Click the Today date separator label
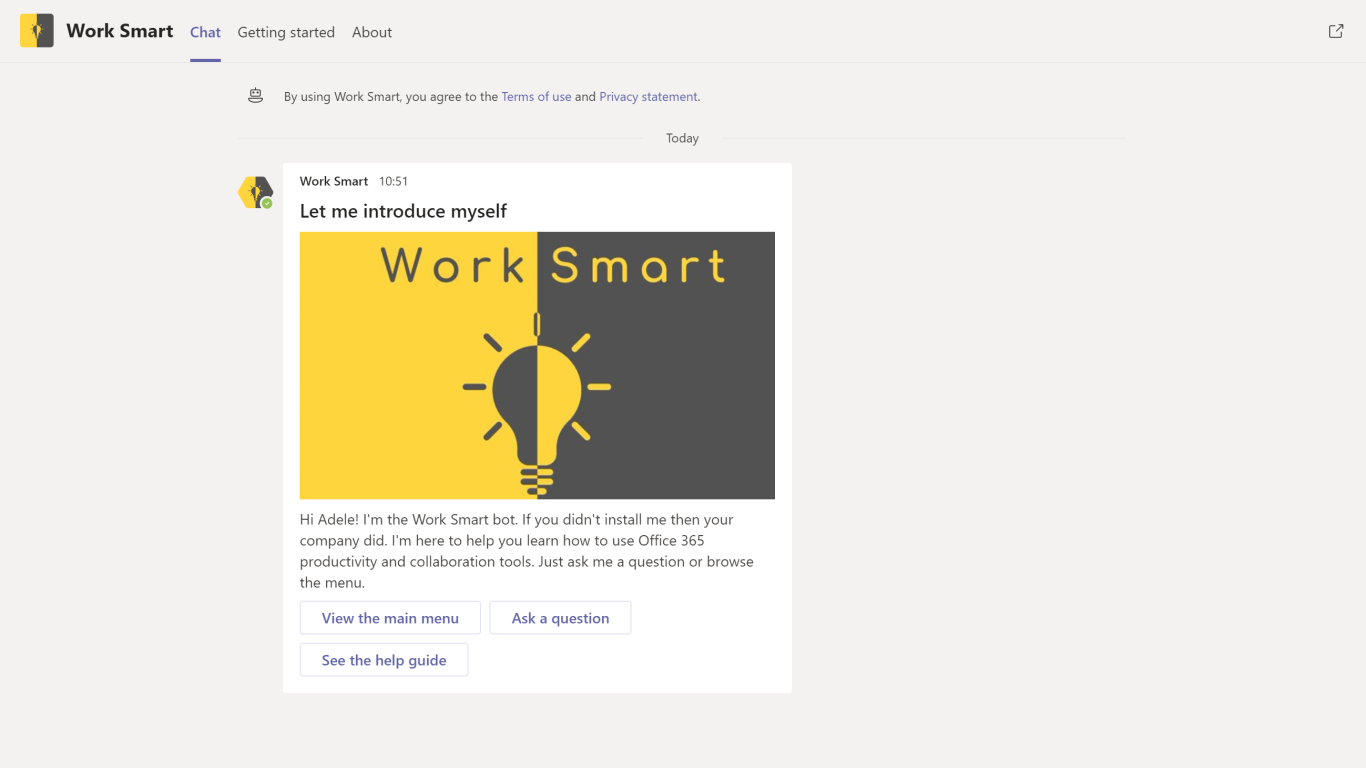The height and width of the screenshot is (768, 1366). [682, 138]
